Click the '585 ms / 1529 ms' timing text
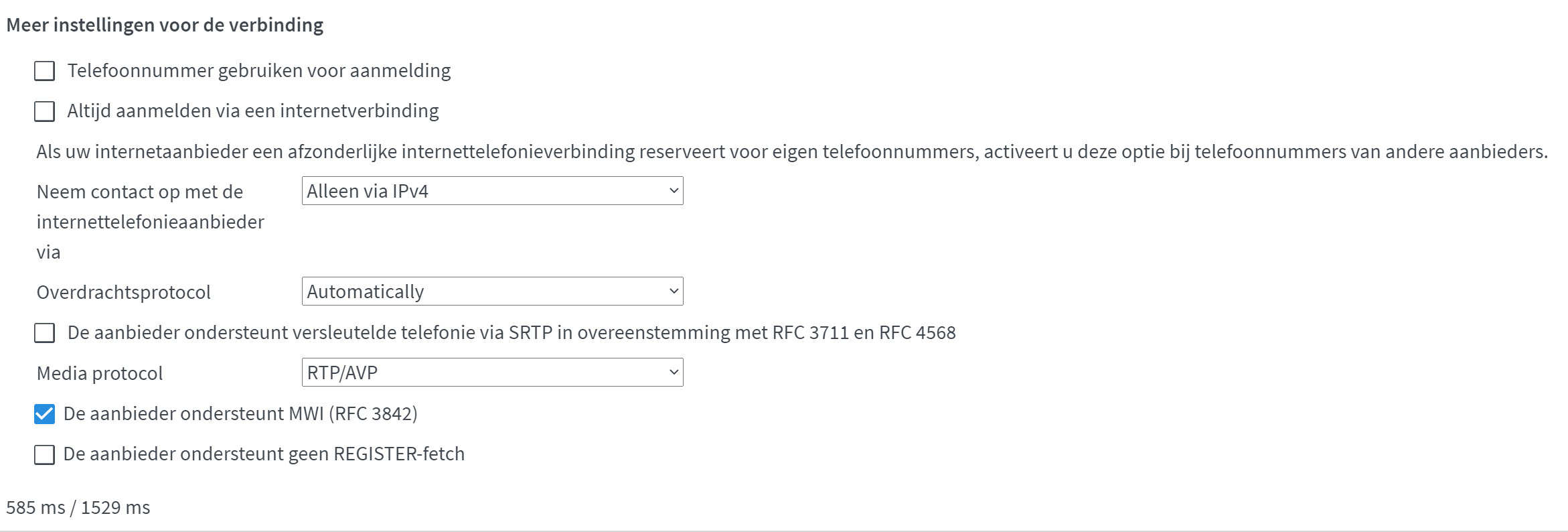 click(78, 508)
